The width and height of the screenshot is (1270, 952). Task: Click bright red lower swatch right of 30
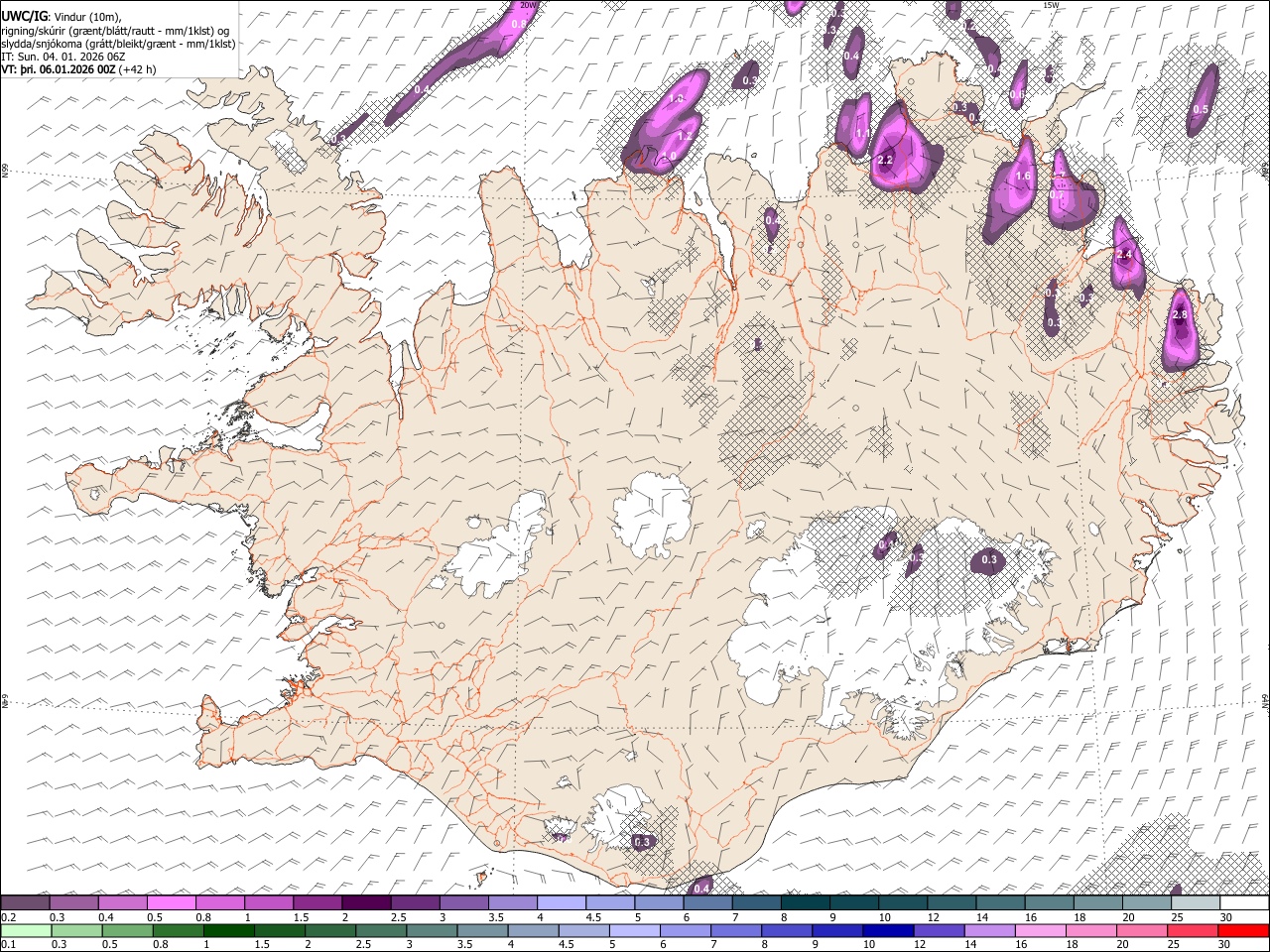pyautogui.click(x=1243, y=930)
